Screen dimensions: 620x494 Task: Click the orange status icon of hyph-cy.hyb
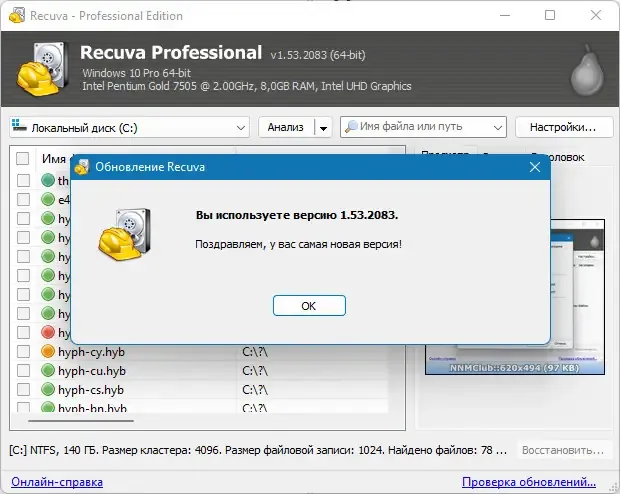tap(48, 351)
